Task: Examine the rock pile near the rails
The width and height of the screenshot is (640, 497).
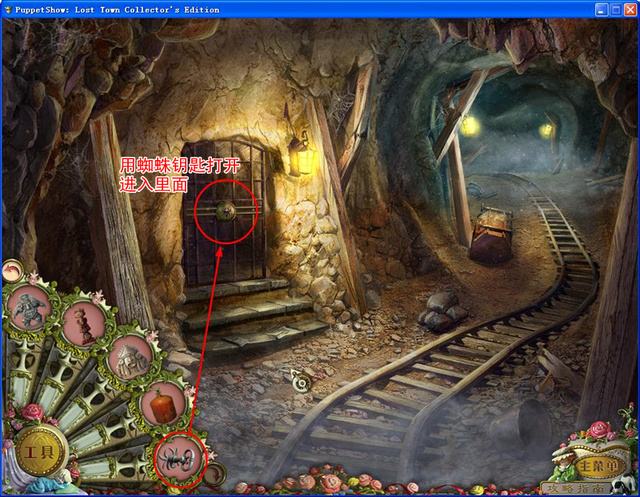Action: (x=442, y=311)
